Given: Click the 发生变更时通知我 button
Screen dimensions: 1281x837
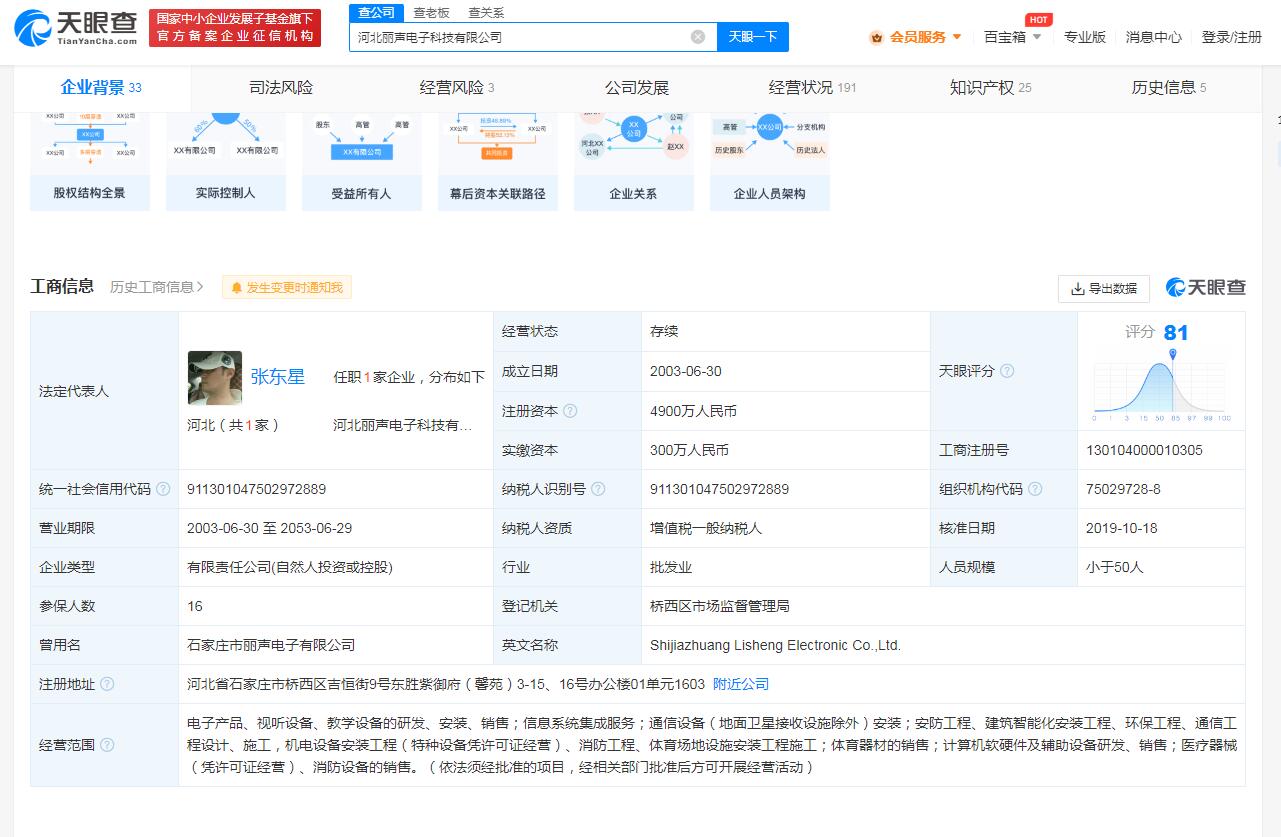Looking at the screenshot, I should (287, 288).
